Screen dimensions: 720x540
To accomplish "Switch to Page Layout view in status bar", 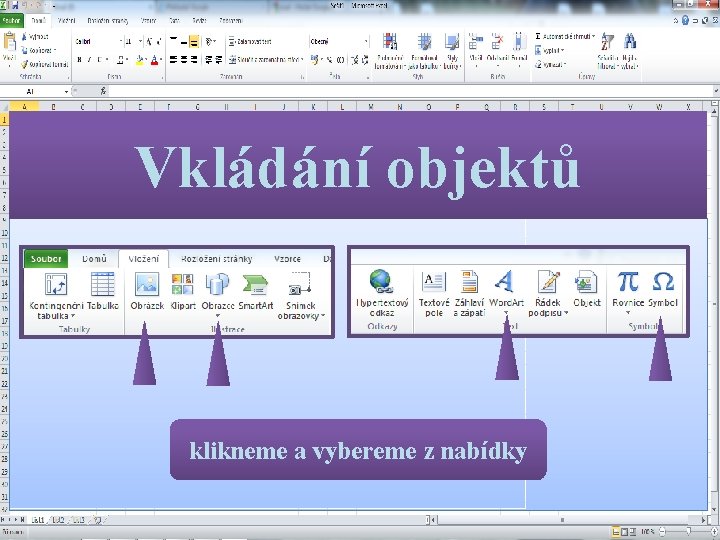I will tap(625, 532).
